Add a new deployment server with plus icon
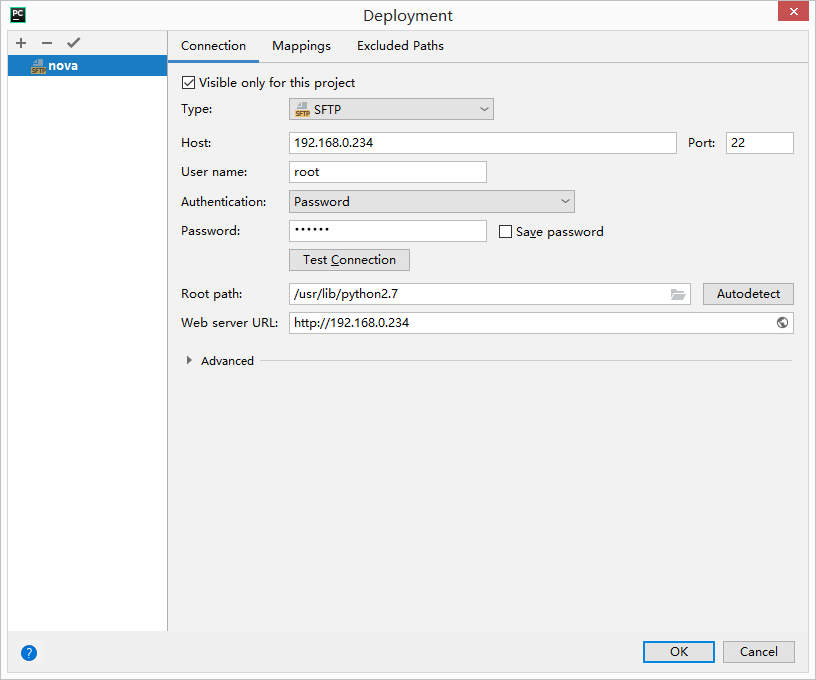816x680 pixels. pyautogui.click(x=21, y=43)
